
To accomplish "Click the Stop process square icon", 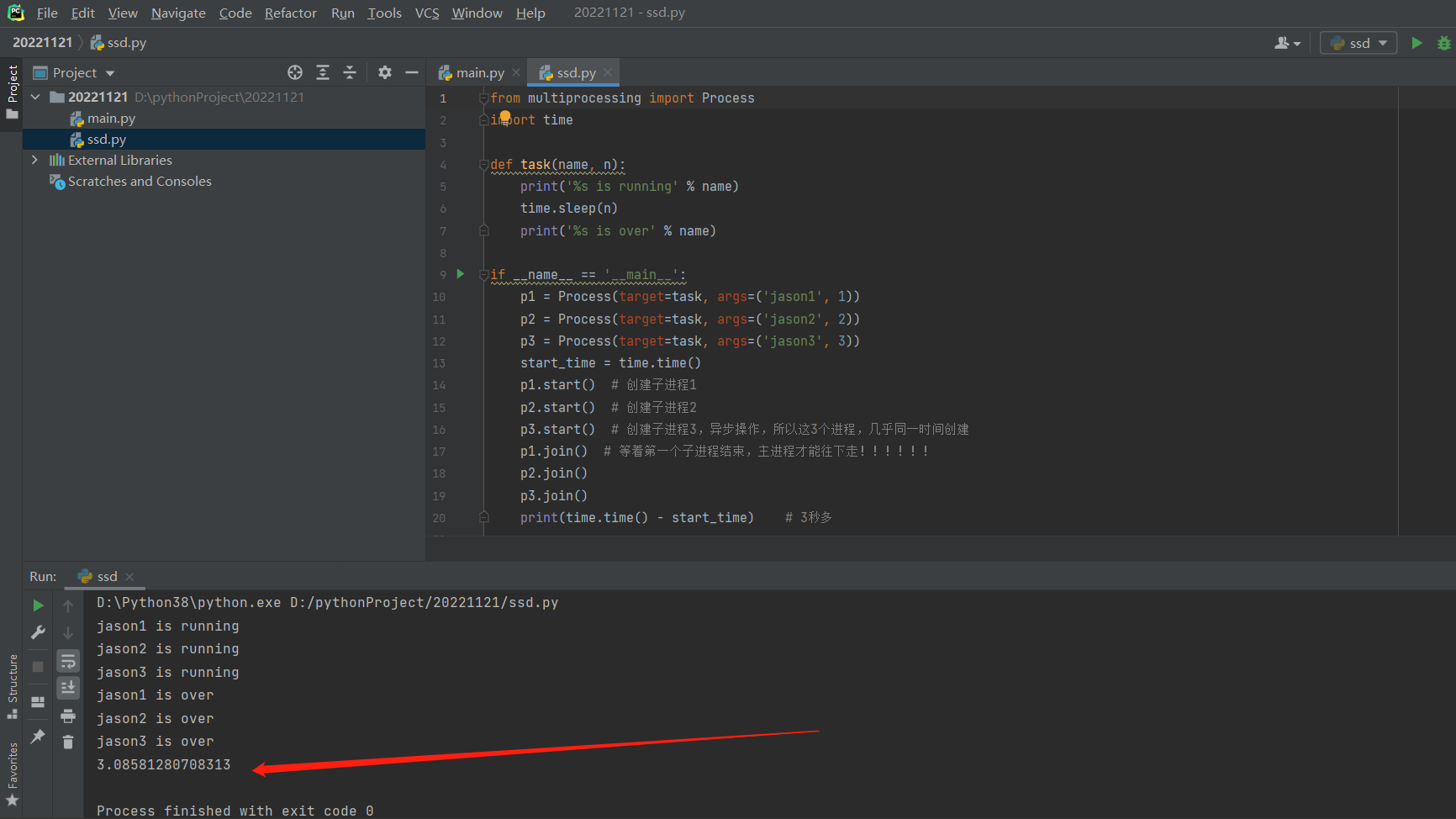I will (x=38, y=666).
